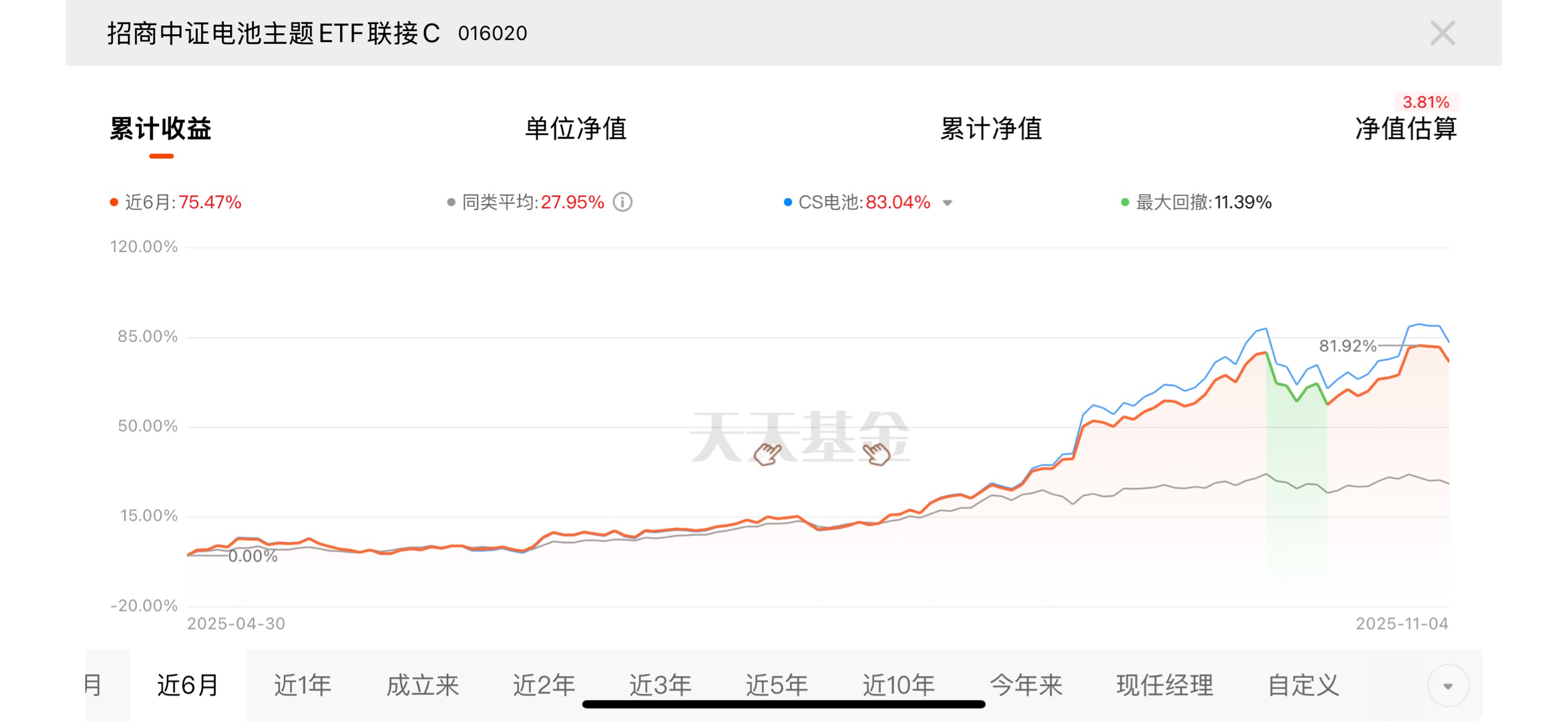Choose the 现任经理 period
Screen dimensions: 1568x722
point(1164,685)
